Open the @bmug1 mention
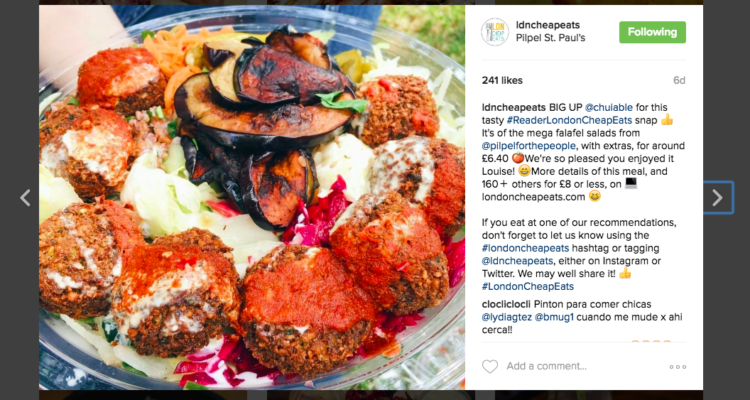This screenshot has height=400, width=750. pyautogui.click(x=554, y=317)
